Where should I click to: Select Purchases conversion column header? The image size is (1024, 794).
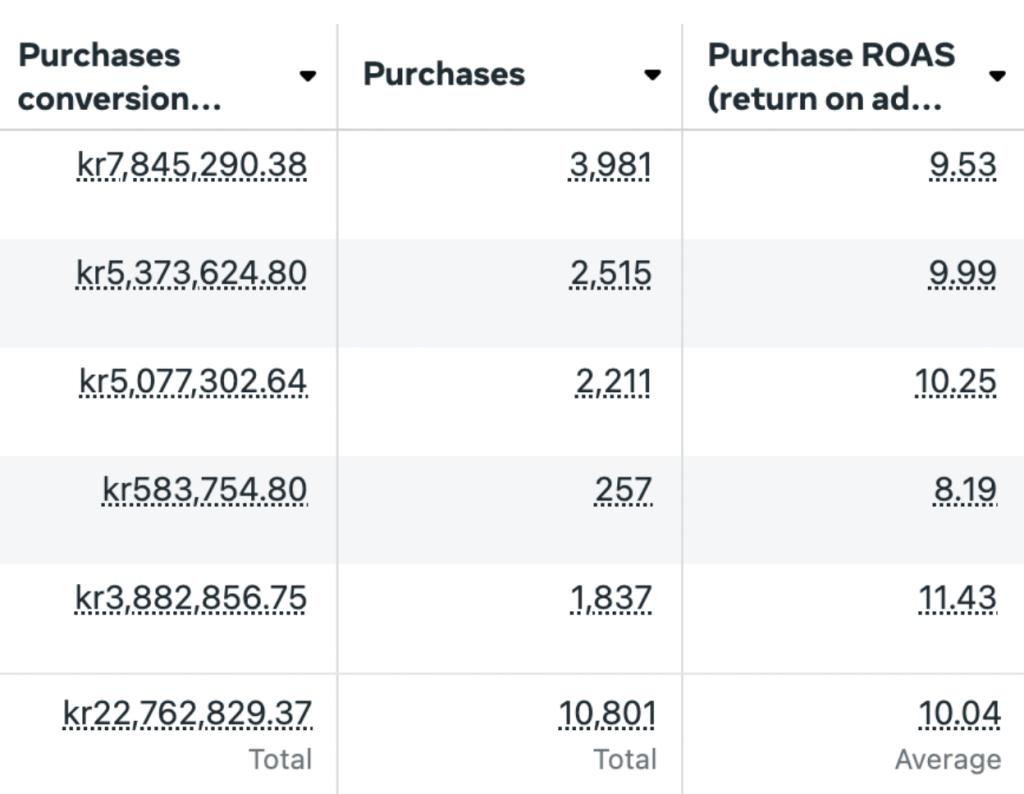[120, 76]
